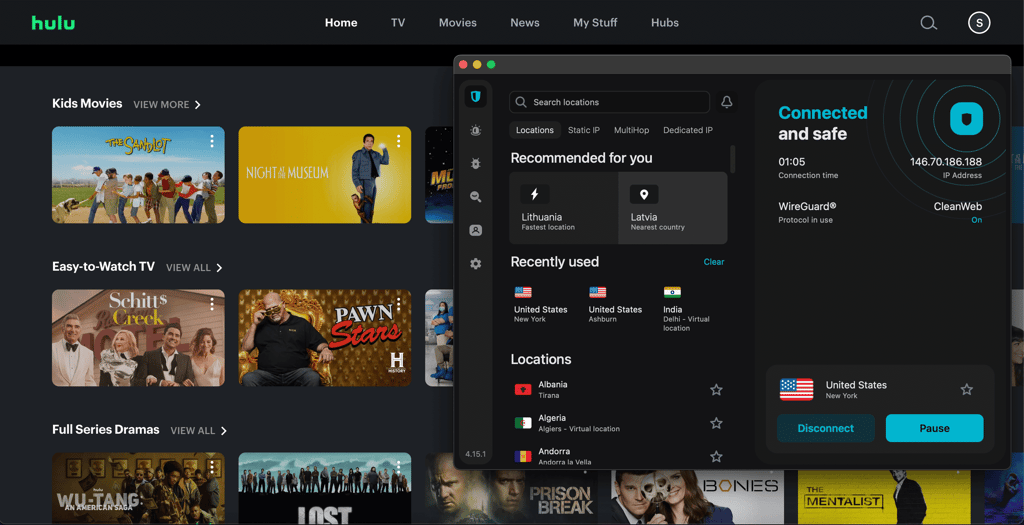Select recently used United States New York

pos(541,306)
